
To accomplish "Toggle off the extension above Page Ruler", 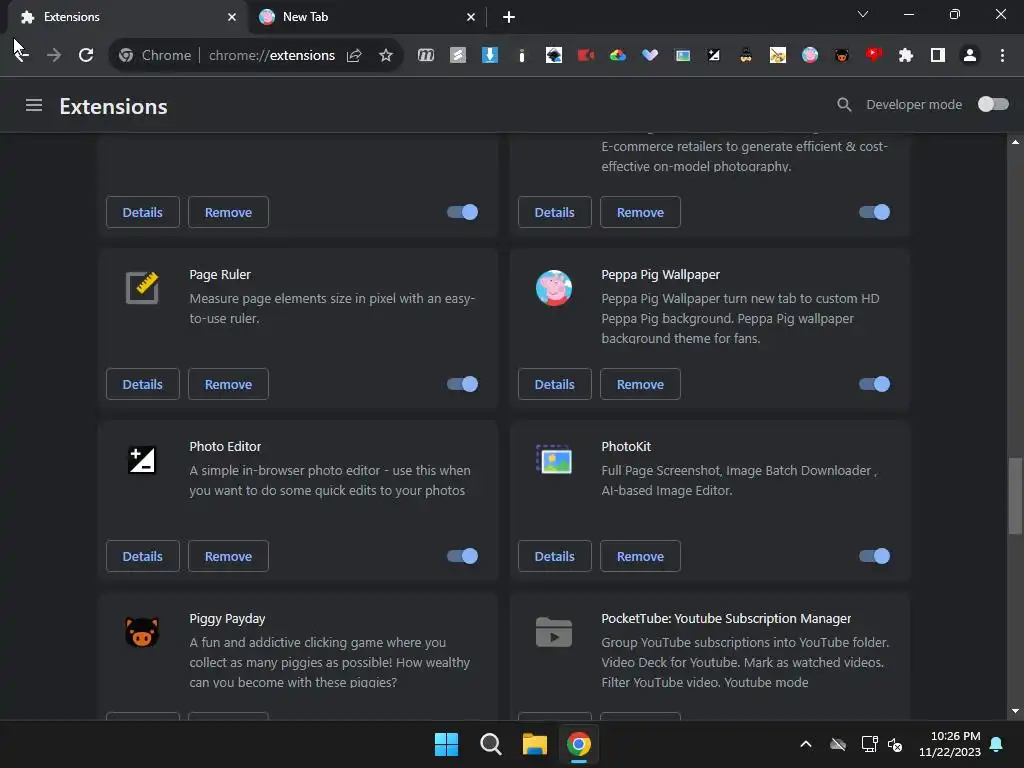I will [x=462, y=212].
